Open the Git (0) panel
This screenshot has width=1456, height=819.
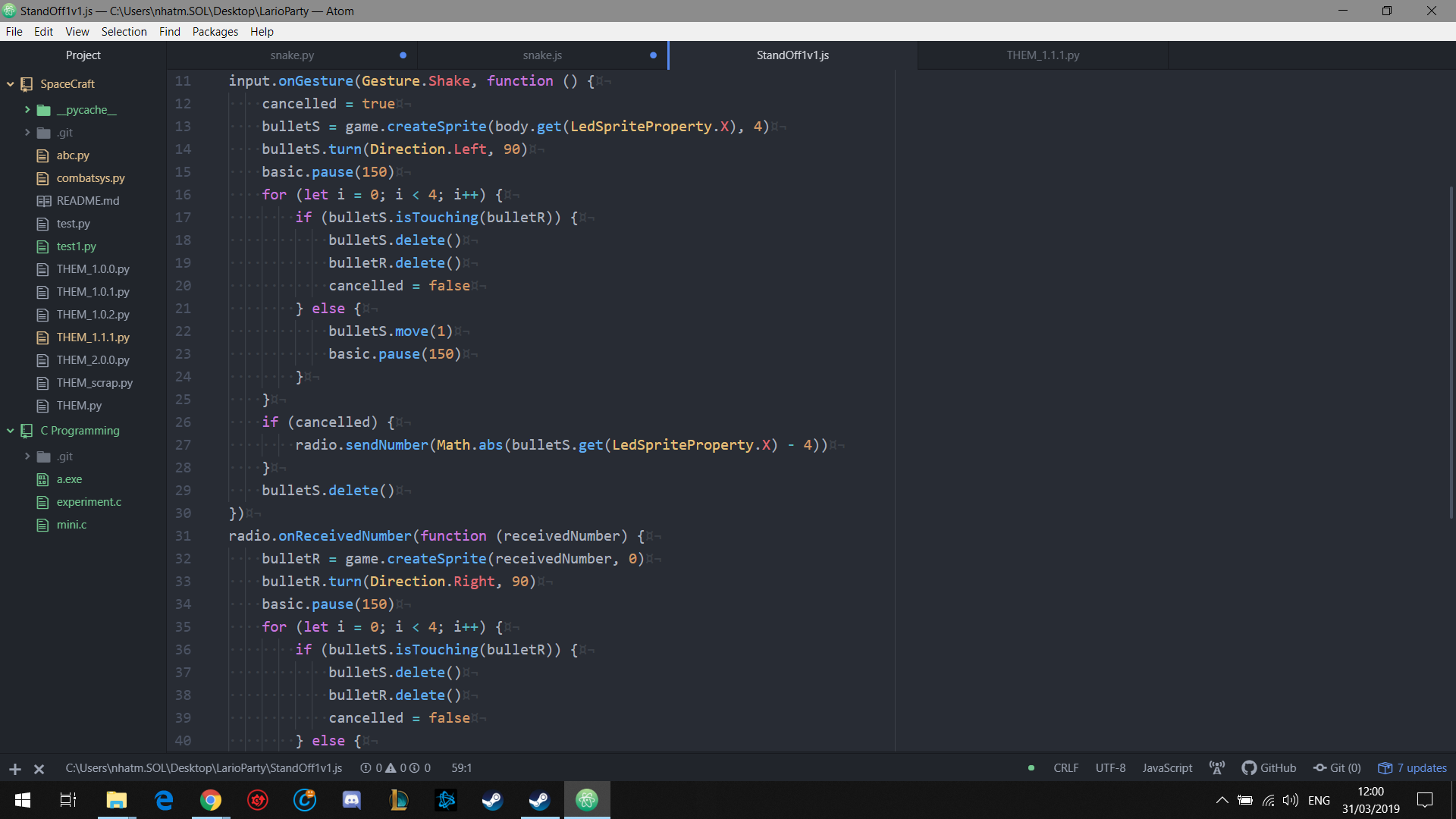point(1337,768)
